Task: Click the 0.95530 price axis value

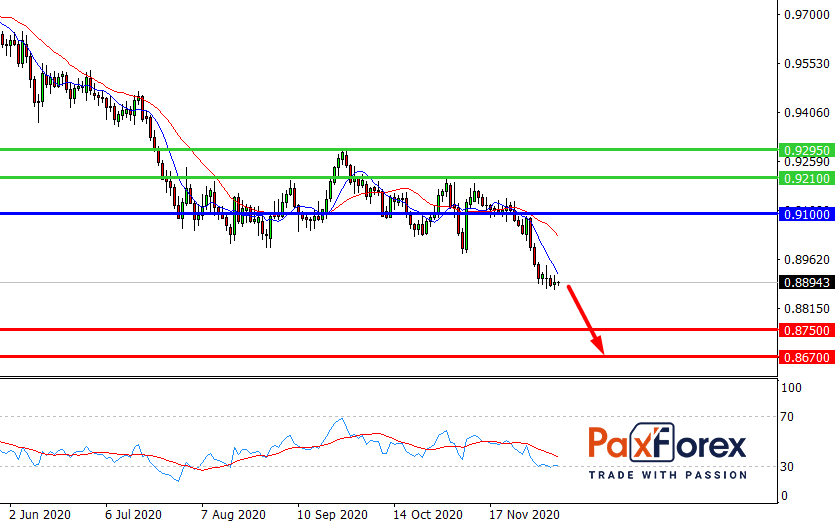Action: (807, 64)
